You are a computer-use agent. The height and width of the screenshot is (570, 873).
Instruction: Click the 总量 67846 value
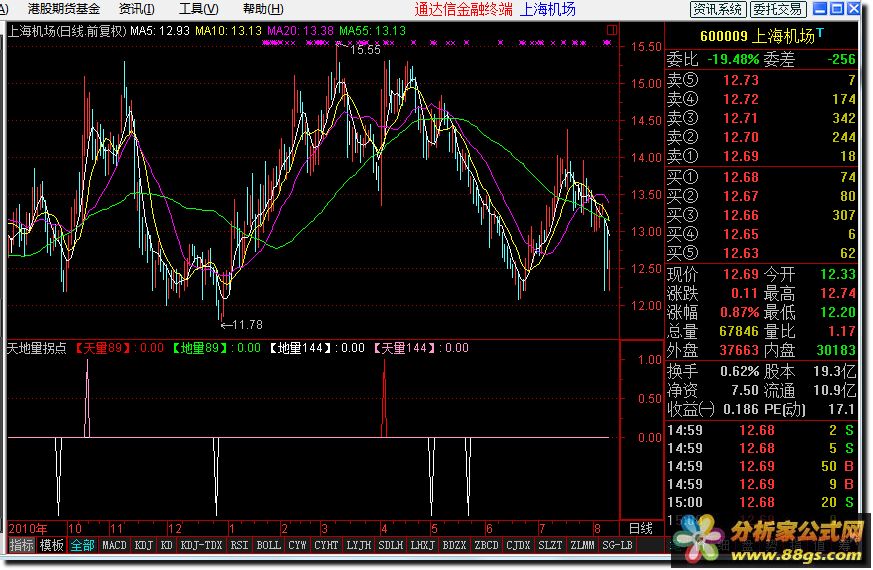coord(739,332)
